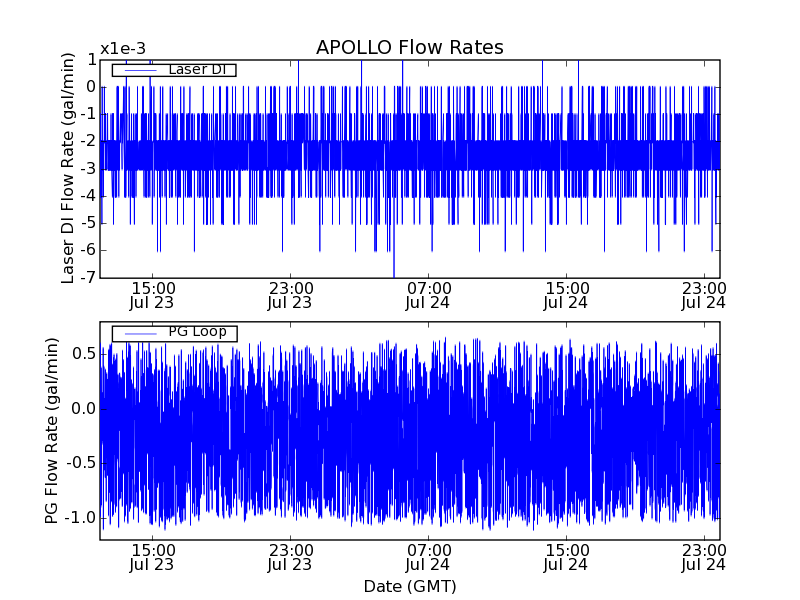This screenshot has height=600, width=800.
Task: Click the top plot's '15:00 Jul 24' tick label
Action: click(x=566, y=296)
